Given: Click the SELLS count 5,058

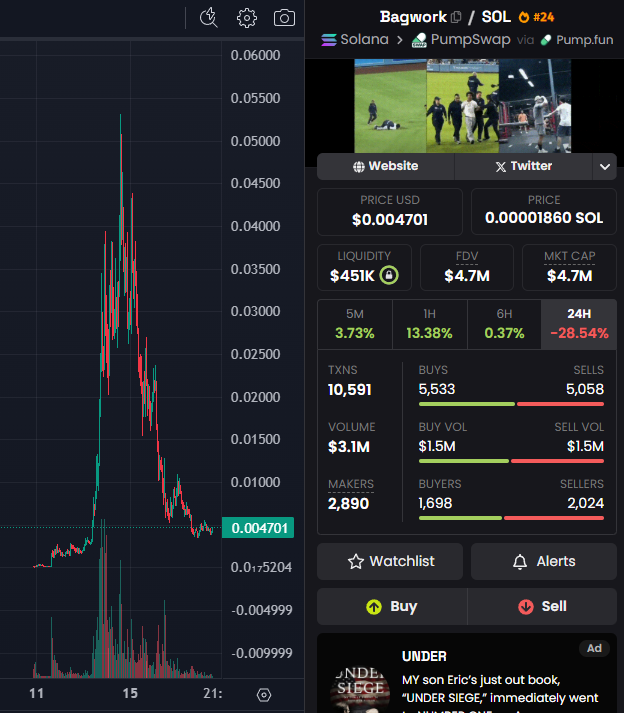Looking at the screenshot, I should (585, 389).
